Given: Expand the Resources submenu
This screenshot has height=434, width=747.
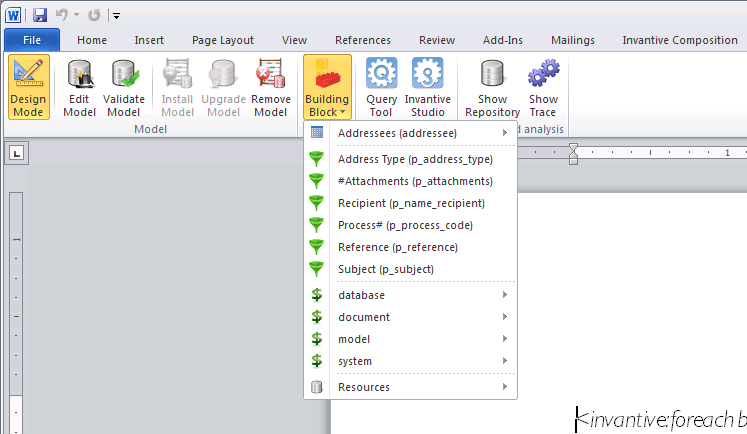Looking at the screenshot, I should click(410, 387).
